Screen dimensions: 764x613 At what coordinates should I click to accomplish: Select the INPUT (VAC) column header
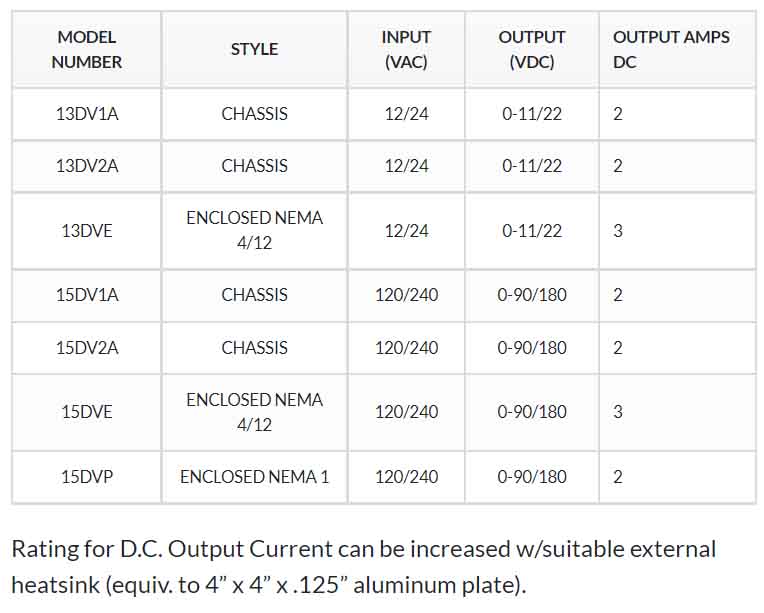[x=406, y=49]
